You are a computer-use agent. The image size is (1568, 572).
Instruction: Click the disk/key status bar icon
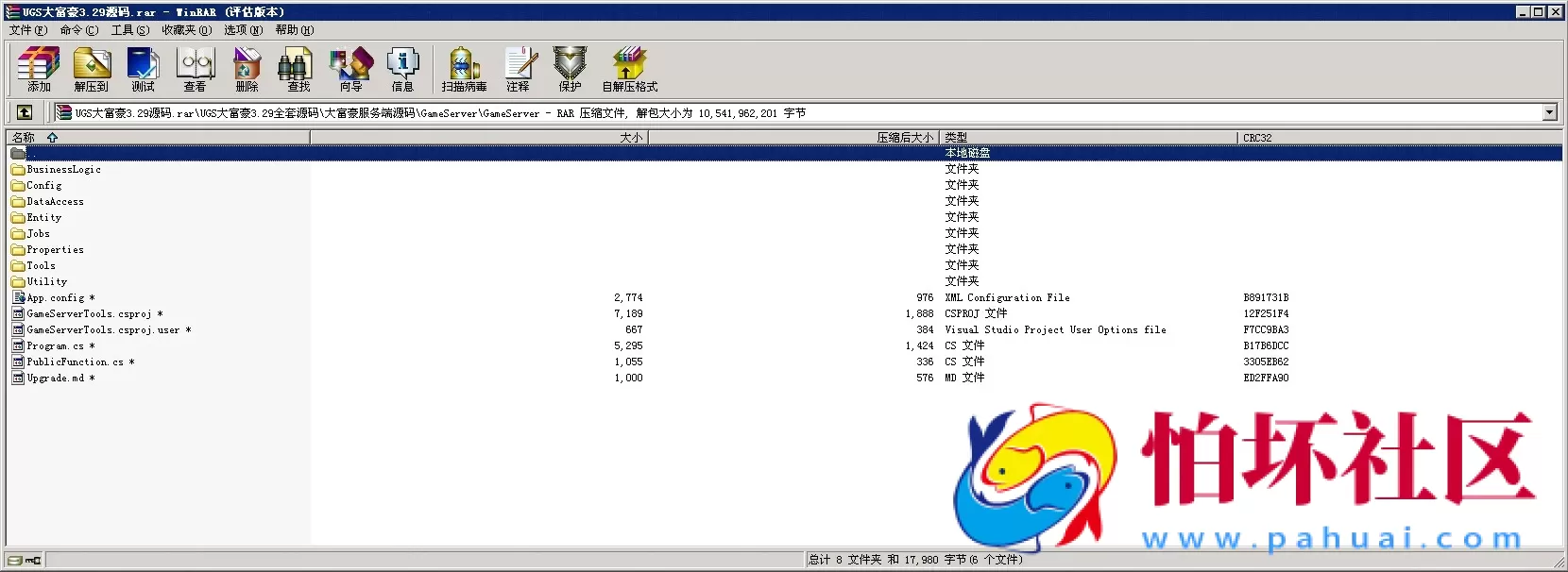point(25,560)
